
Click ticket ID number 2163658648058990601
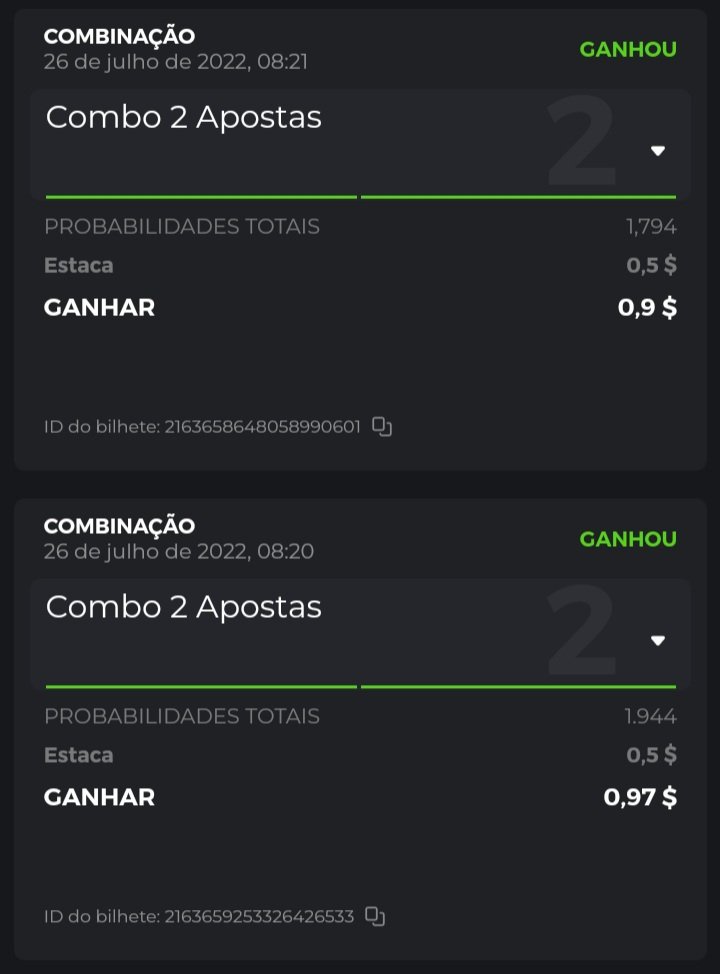262,428
